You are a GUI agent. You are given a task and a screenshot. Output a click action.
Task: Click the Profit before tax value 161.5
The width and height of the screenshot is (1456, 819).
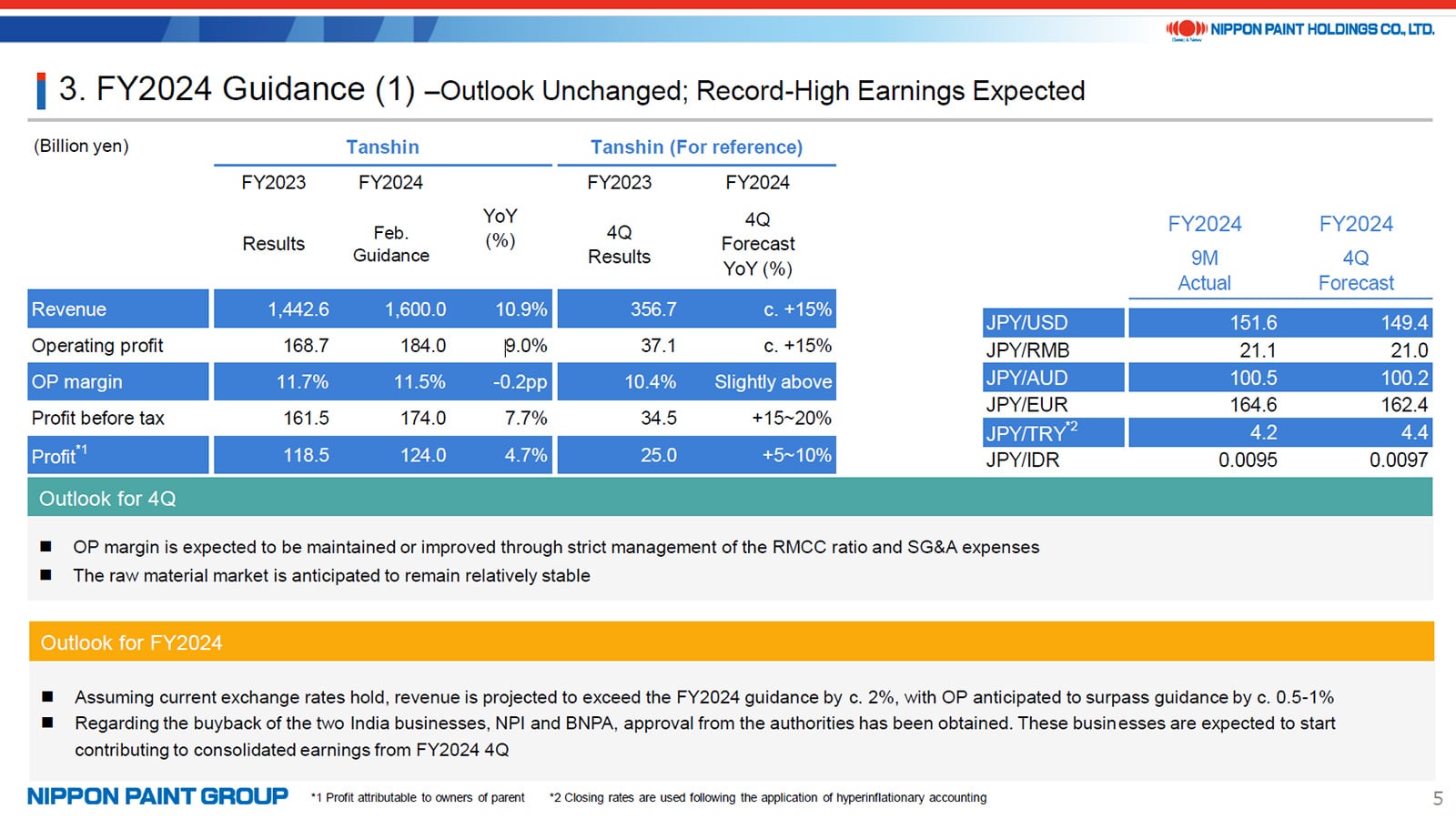pos(306,419)
